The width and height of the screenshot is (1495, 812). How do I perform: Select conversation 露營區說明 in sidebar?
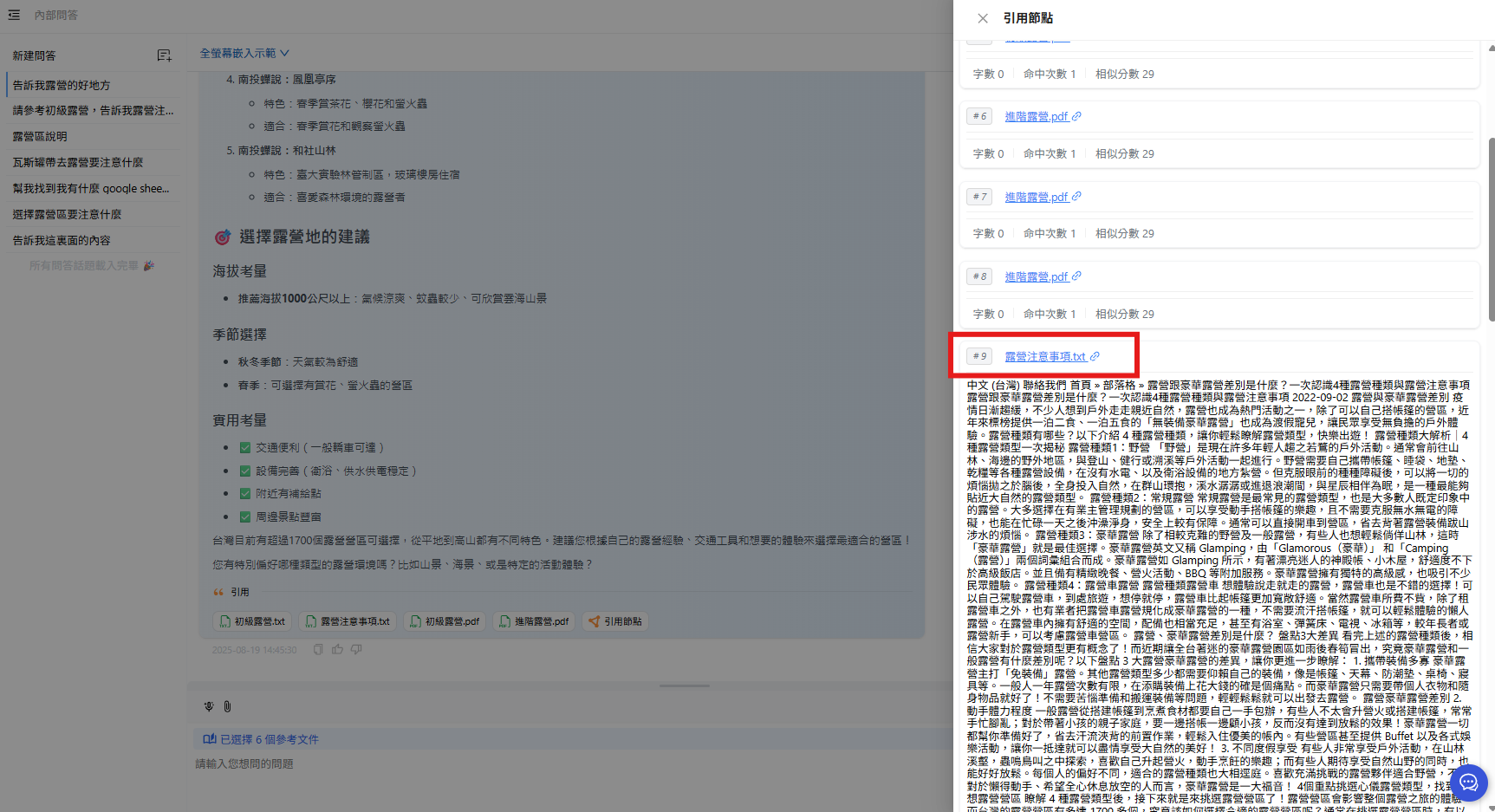tap(40, 137)
